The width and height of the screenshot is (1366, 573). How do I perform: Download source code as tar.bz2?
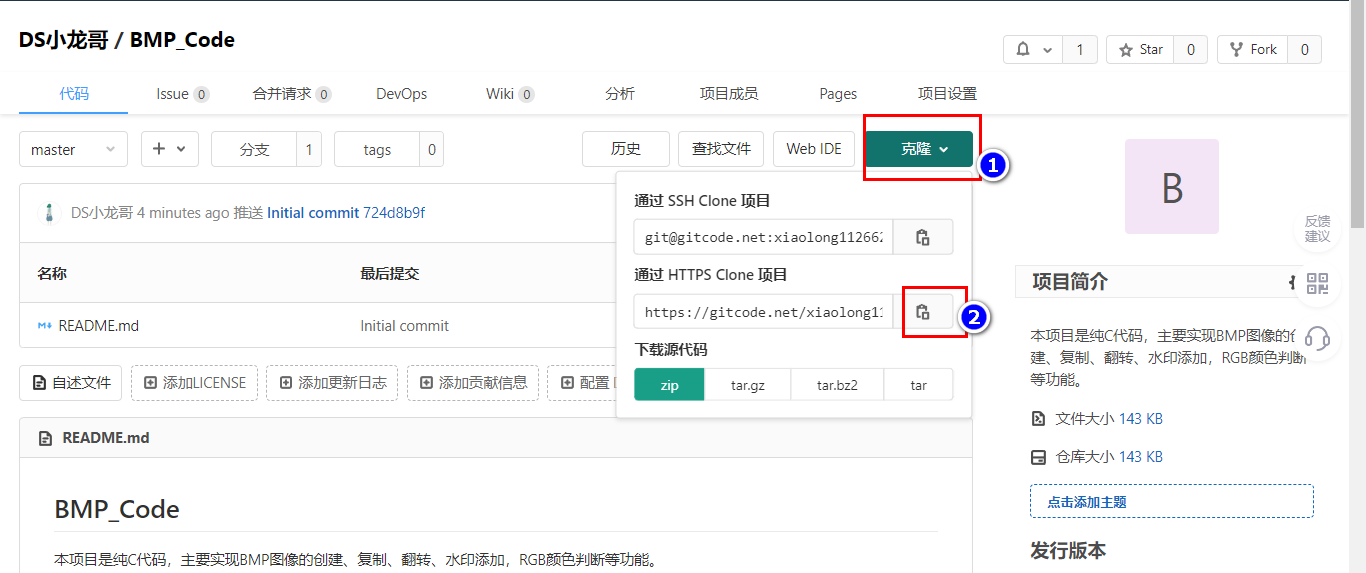[837, 385]
